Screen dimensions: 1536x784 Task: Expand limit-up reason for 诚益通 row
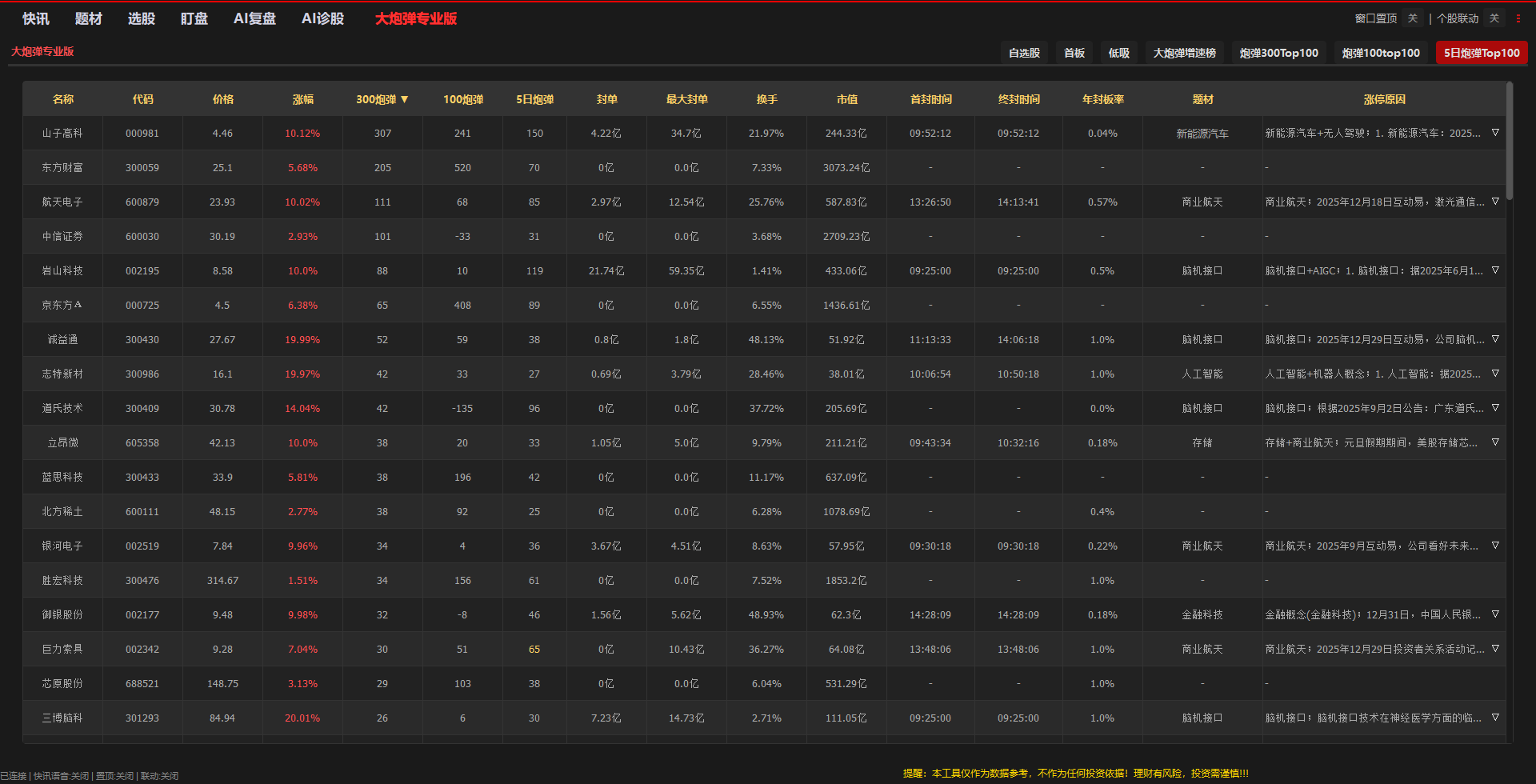pos(1495,339)
